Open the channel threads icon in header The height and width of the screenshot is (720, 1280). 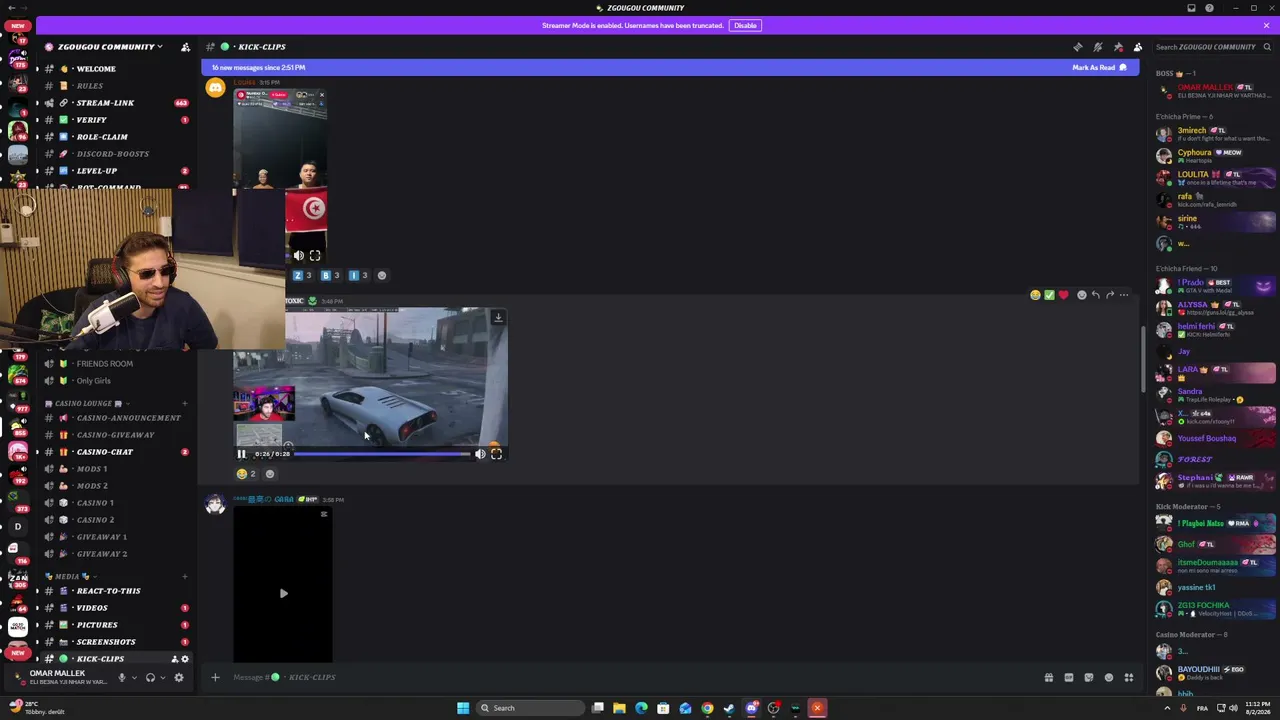click(x=1077, y=47)
